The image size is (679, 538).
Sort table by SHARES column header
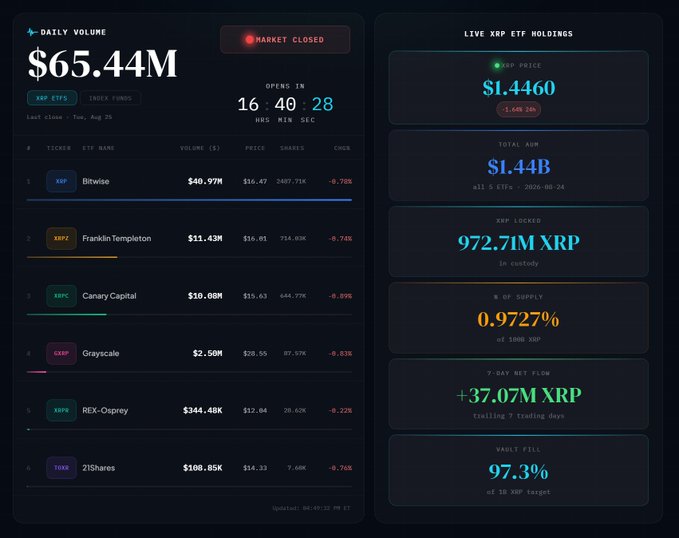pos(292,148)
